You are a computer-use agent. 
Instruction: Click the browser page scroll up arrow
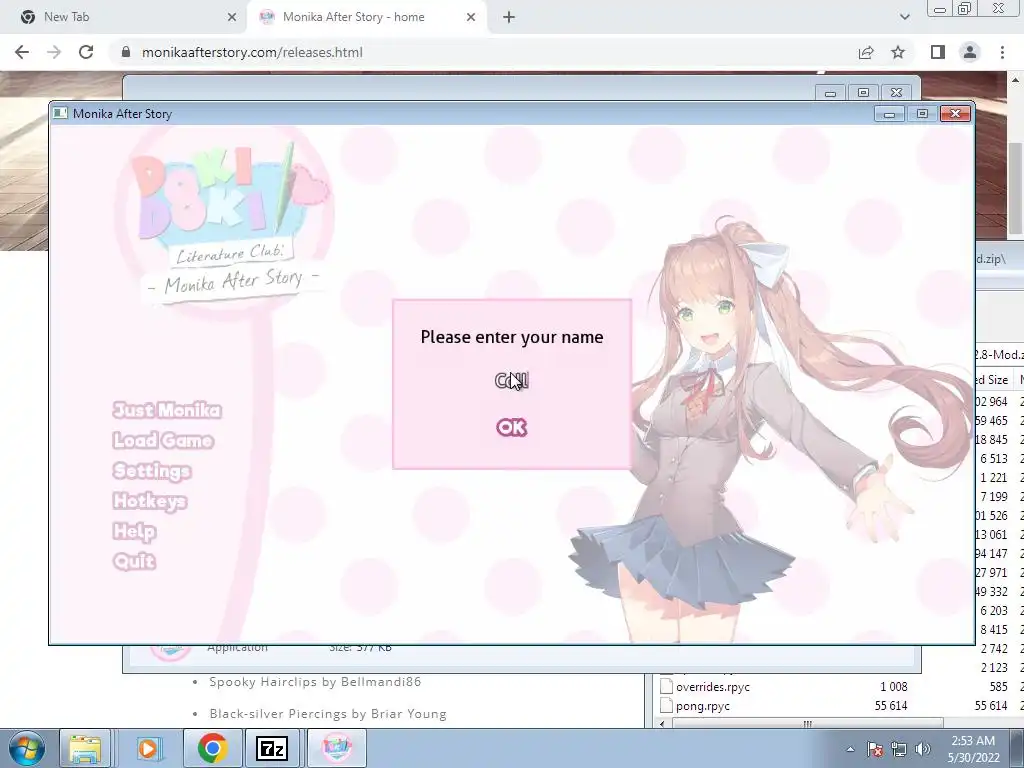click(1015, 80)
